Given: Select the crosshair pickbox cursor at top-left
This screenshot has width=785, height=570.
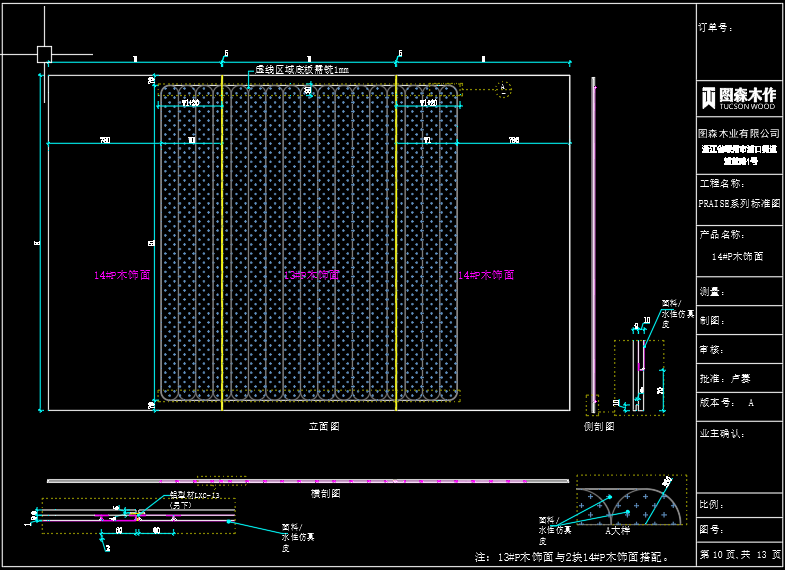Looking at the screenshot, I should (44, 54).
